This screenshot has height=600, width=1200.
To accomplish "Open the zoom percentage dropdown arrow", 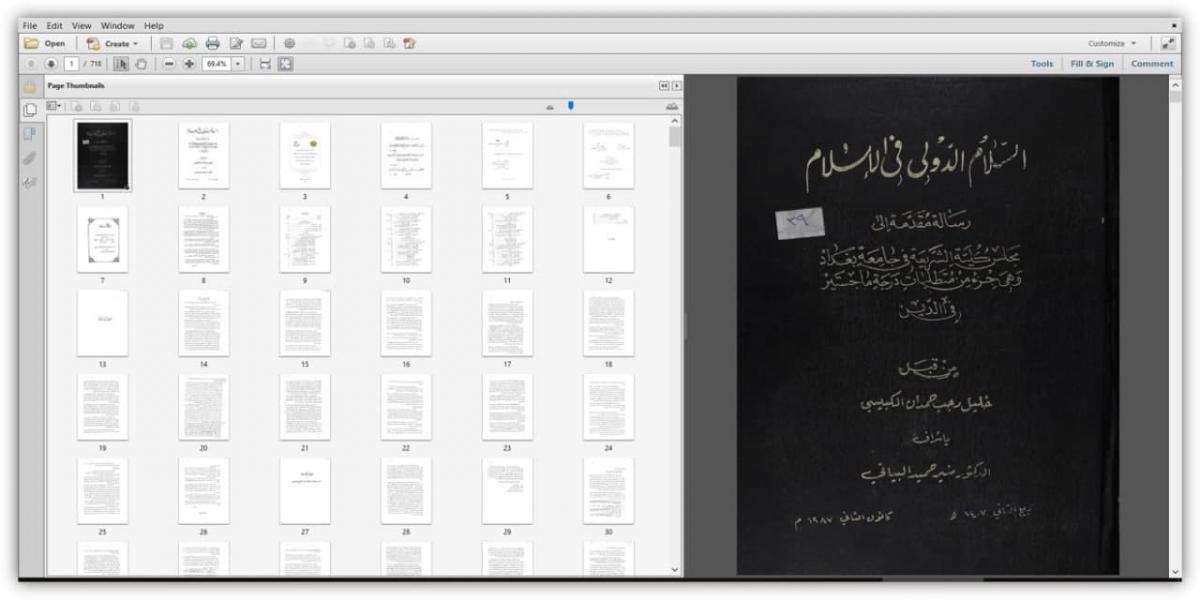I will (239, 64).
